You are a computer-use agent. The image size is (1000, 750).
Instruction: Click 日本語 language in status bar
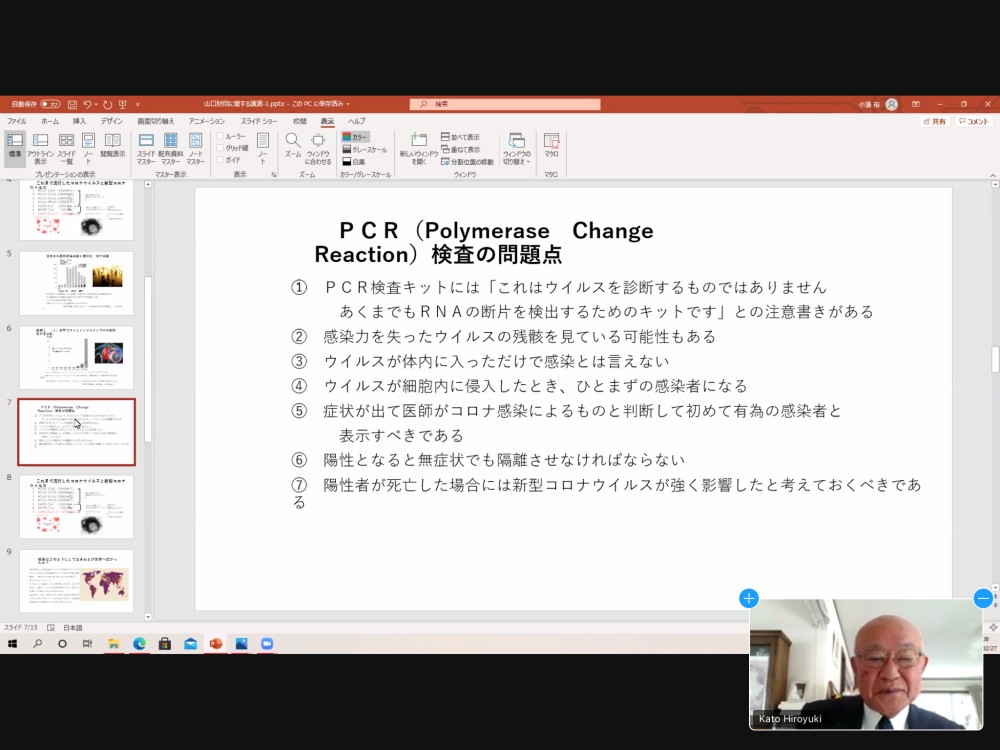point(73,628)
